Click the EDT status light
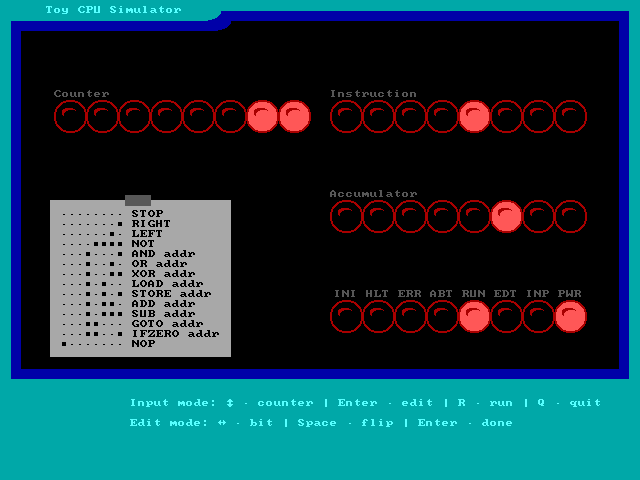 (x=506, y=317)
